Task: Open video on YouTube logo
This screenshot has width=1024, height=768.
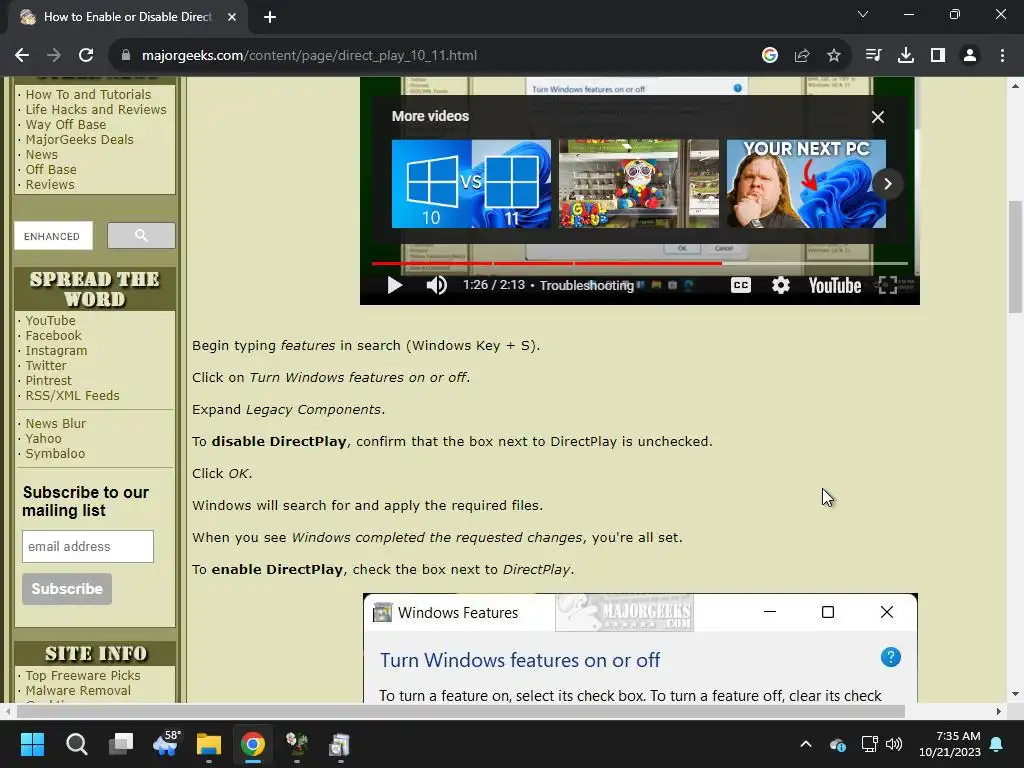Action: (835, 285)
